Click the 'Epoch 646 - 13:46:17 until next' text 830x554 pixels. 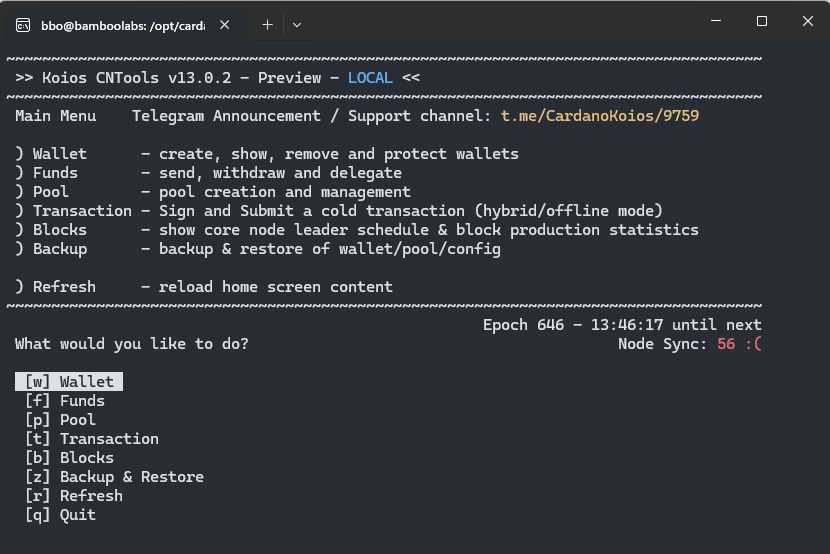pyautogui.click(x=622, y=324)
